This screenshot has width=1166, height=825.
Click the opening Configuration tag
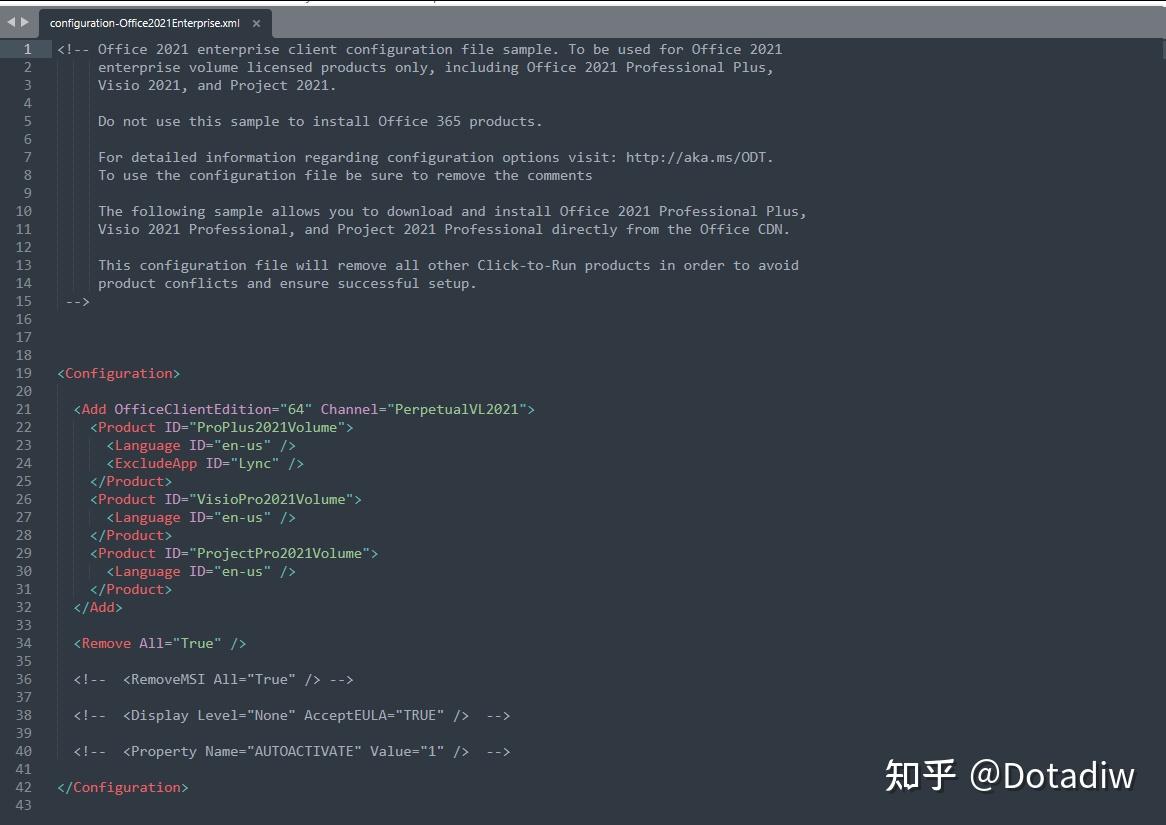(118, 373)
